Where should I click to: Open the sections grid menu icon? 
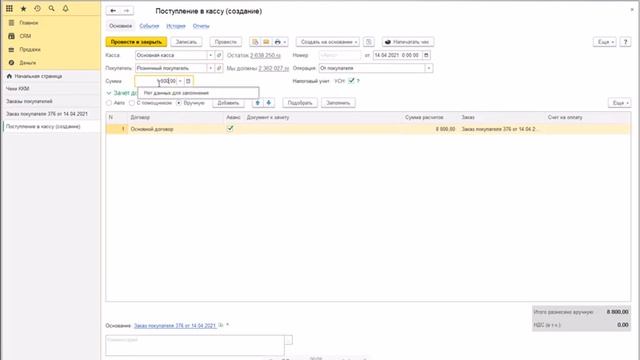point(9,8)
